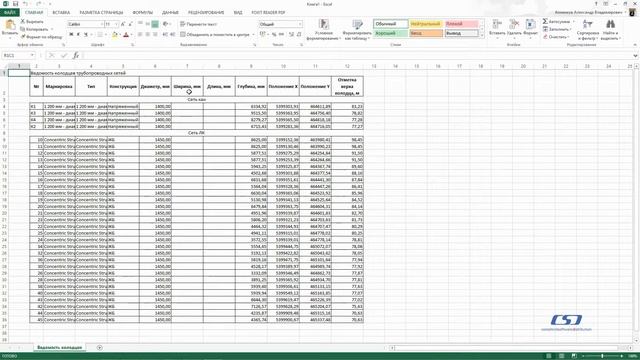Expand the formula bar chevron

click(635, 55)
